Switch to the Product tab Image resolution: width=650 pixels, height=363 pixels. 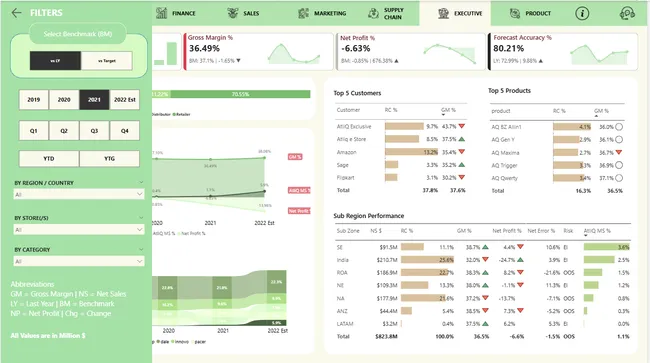point(538,13)
